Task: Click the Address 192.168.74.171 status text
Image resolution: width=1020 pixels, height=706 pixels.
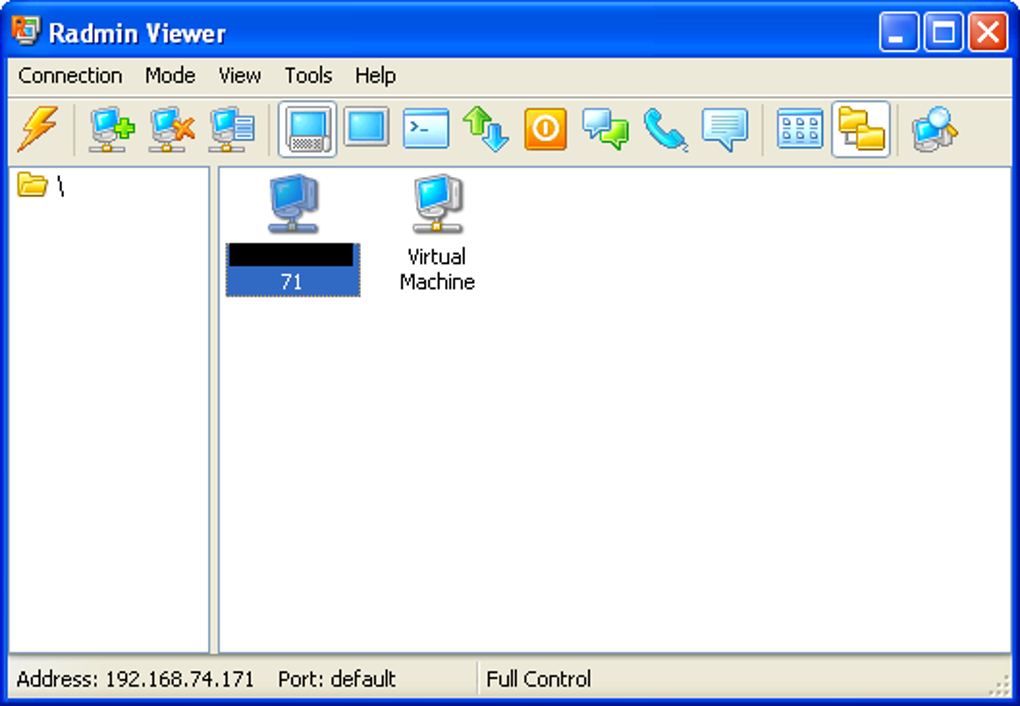Action: coord(135,679)
